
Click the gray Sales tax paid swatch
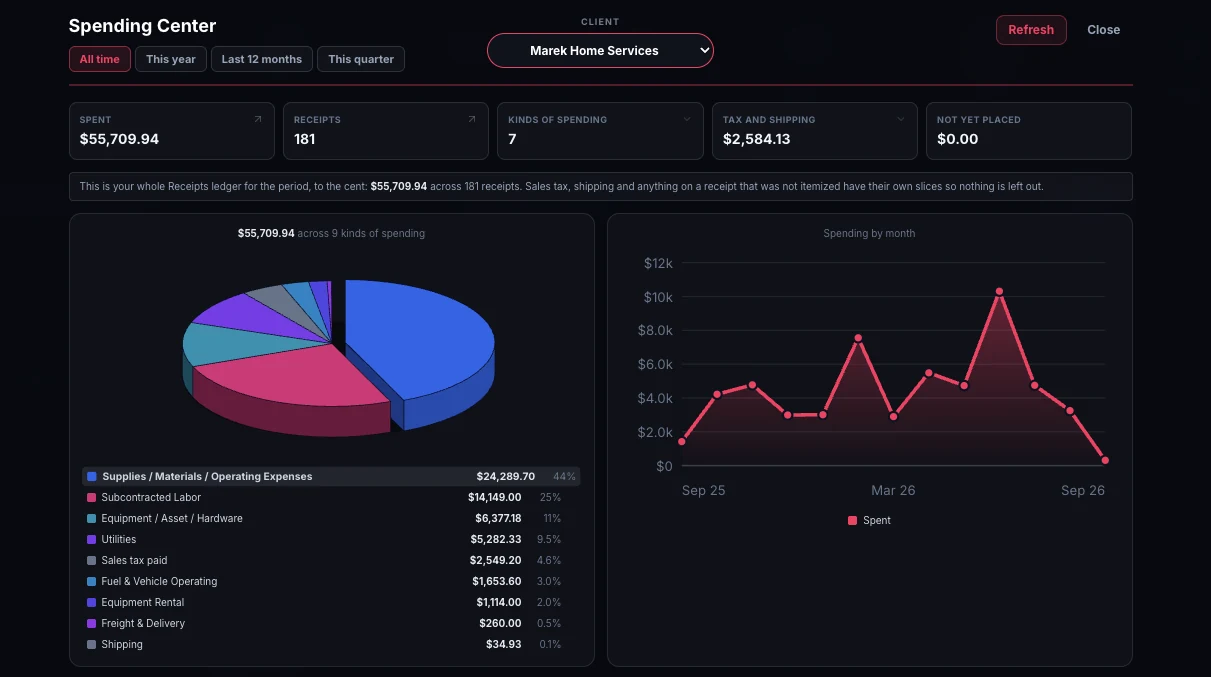coord(92,561)
